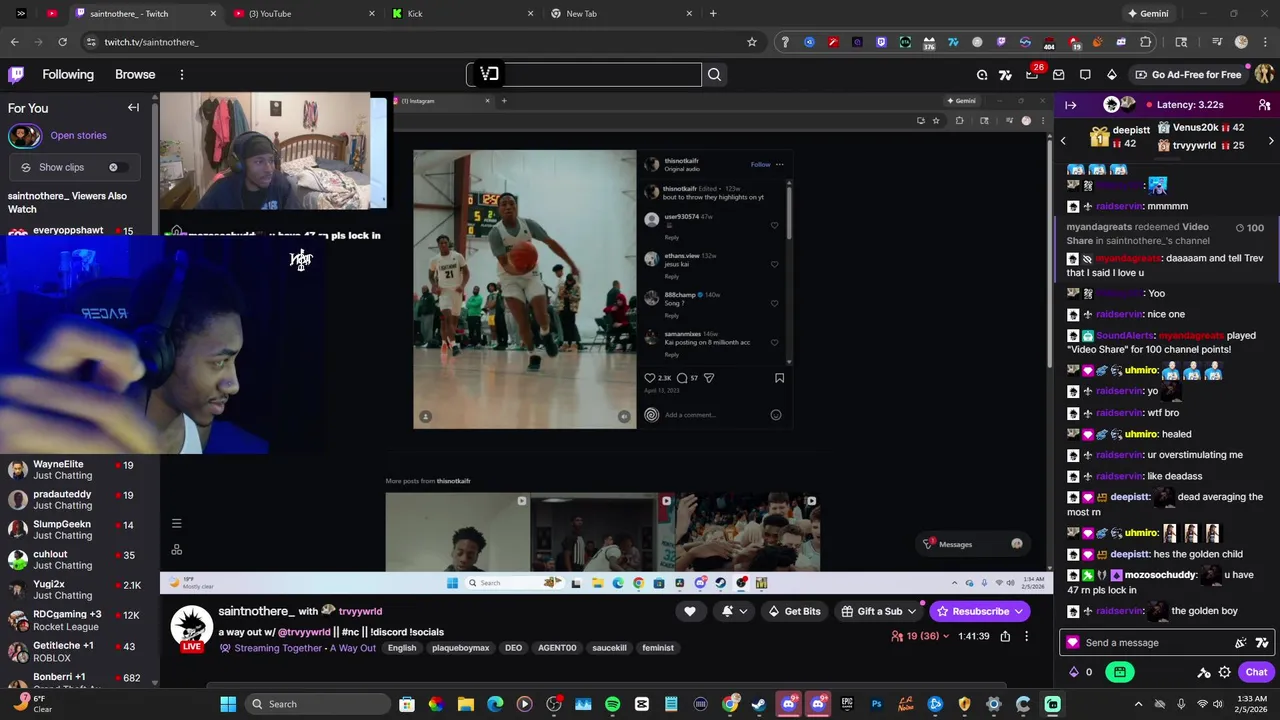
Task: Select the feminist tag
Action: (658, 648)
